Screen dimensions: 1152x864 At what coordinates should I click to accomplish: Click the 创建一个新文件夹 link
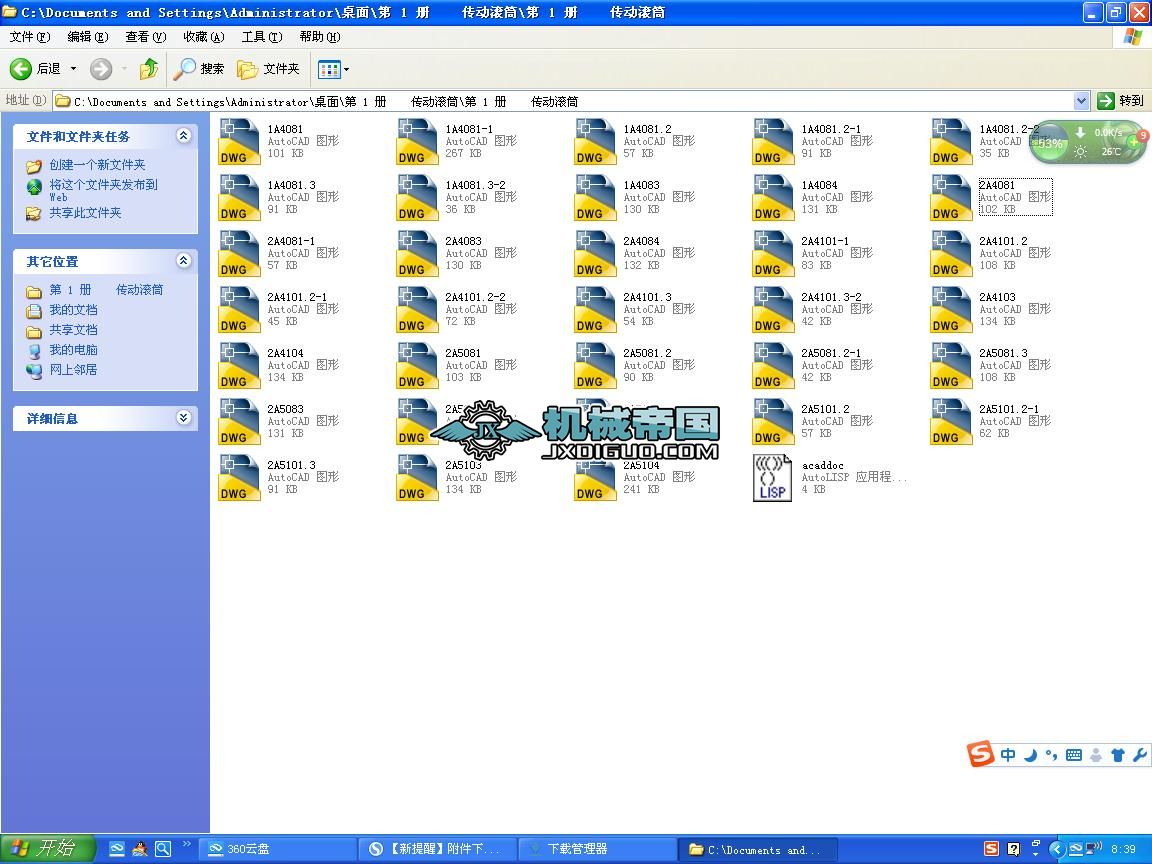[x=97, y=165]
